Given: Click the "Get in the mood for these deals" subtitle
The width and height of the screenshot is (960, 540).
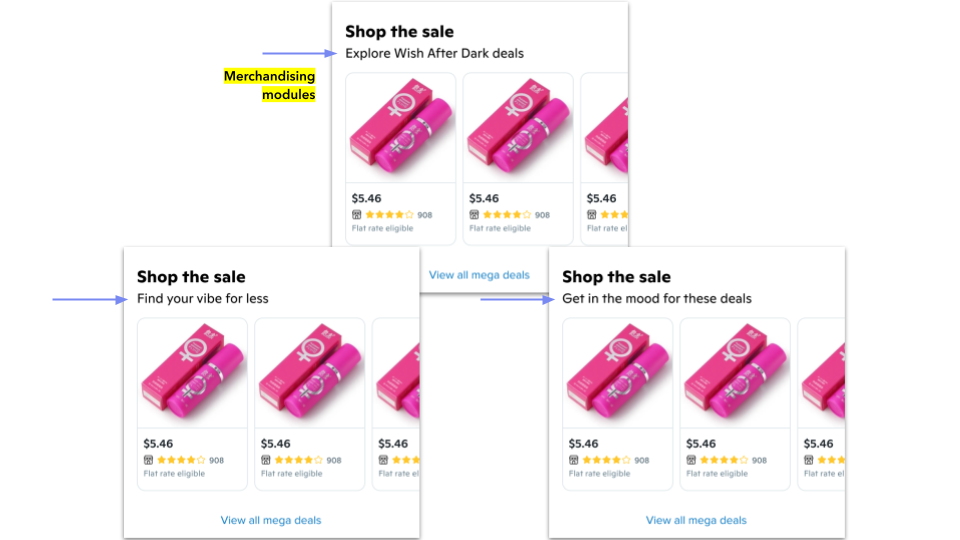Looking at the screenshot, I should point(657,298).
